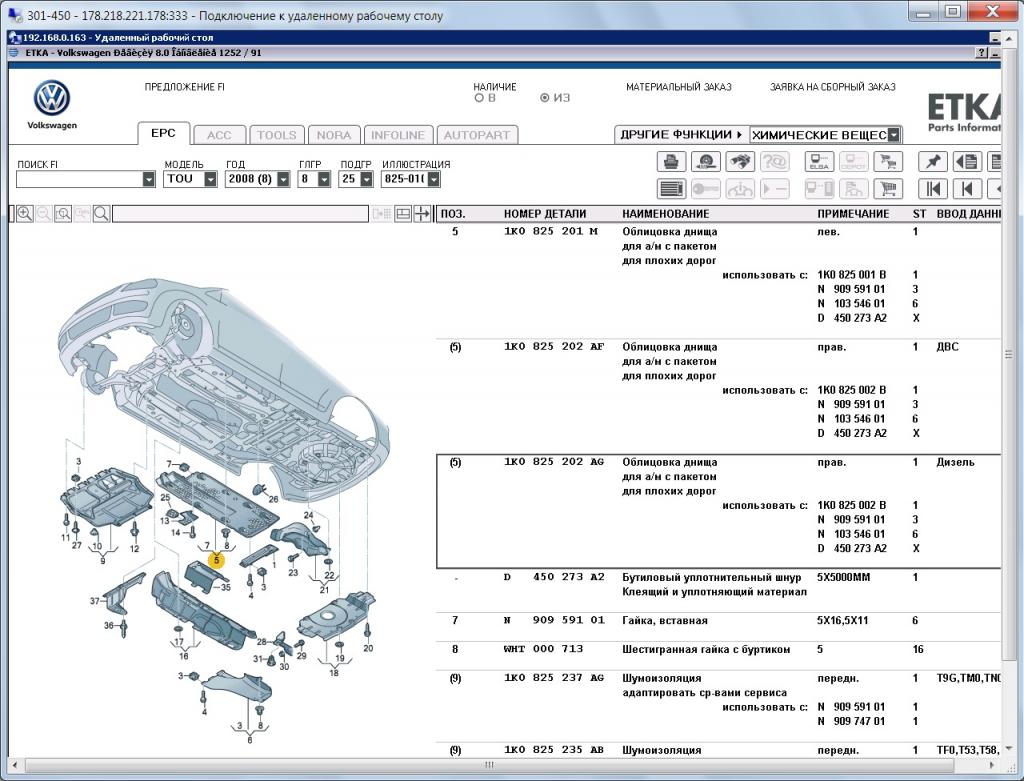Click the pushpin bookmark icon
This screenshot has height=781, width=1024.
pyautogui.click(x=933, y=161)
